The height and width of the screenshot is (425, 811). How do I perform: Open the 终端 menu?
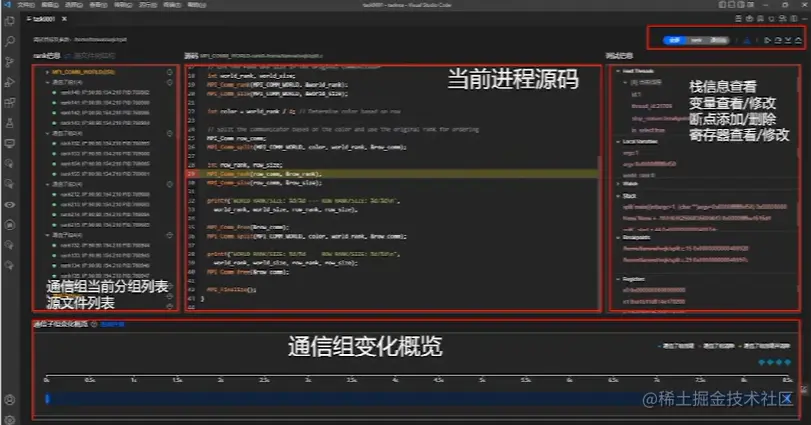[172, 5]
